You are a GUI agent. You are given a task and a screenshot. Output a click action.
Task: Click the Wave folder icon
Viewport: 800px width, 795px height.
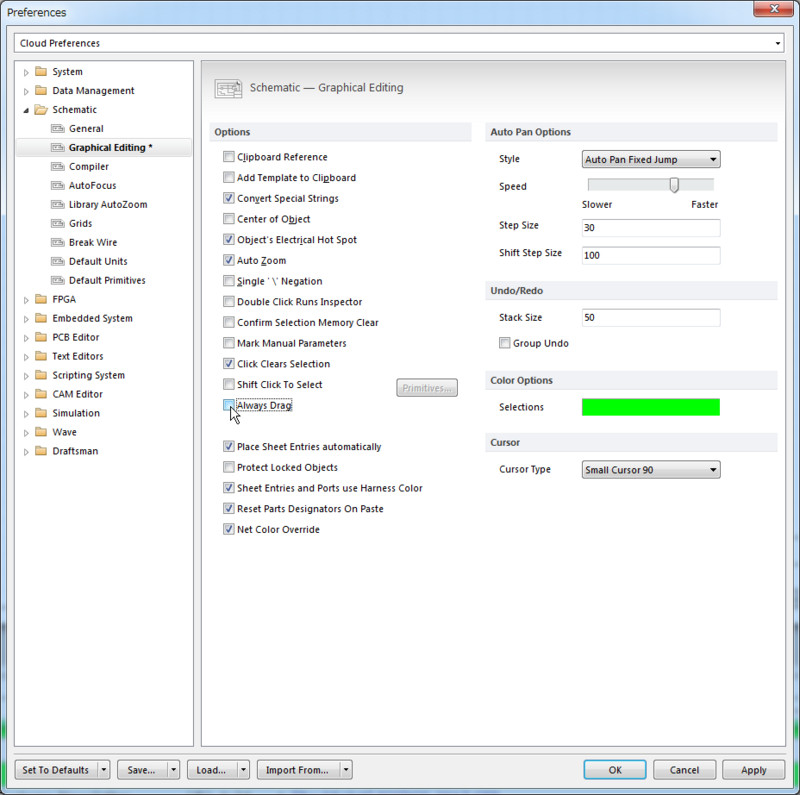coord(41,432)
